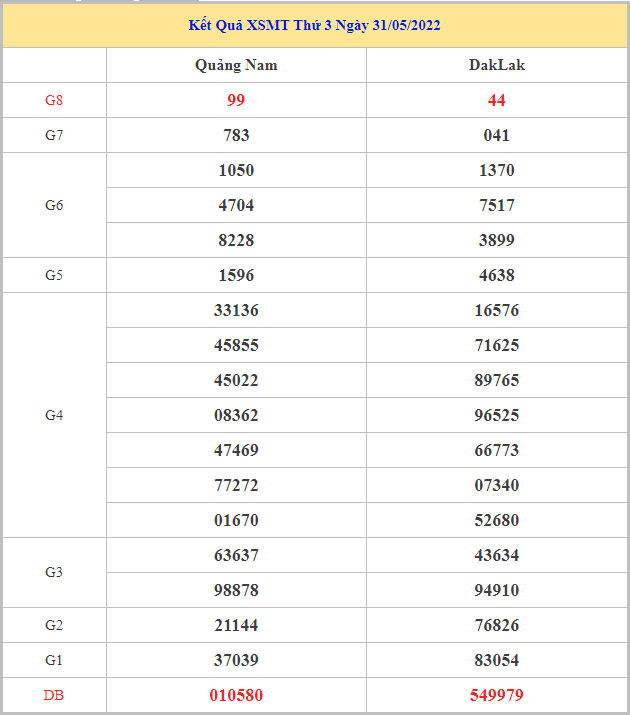Click Quảng Nam G8 result 99
The image size is (630, 715).
236,100
